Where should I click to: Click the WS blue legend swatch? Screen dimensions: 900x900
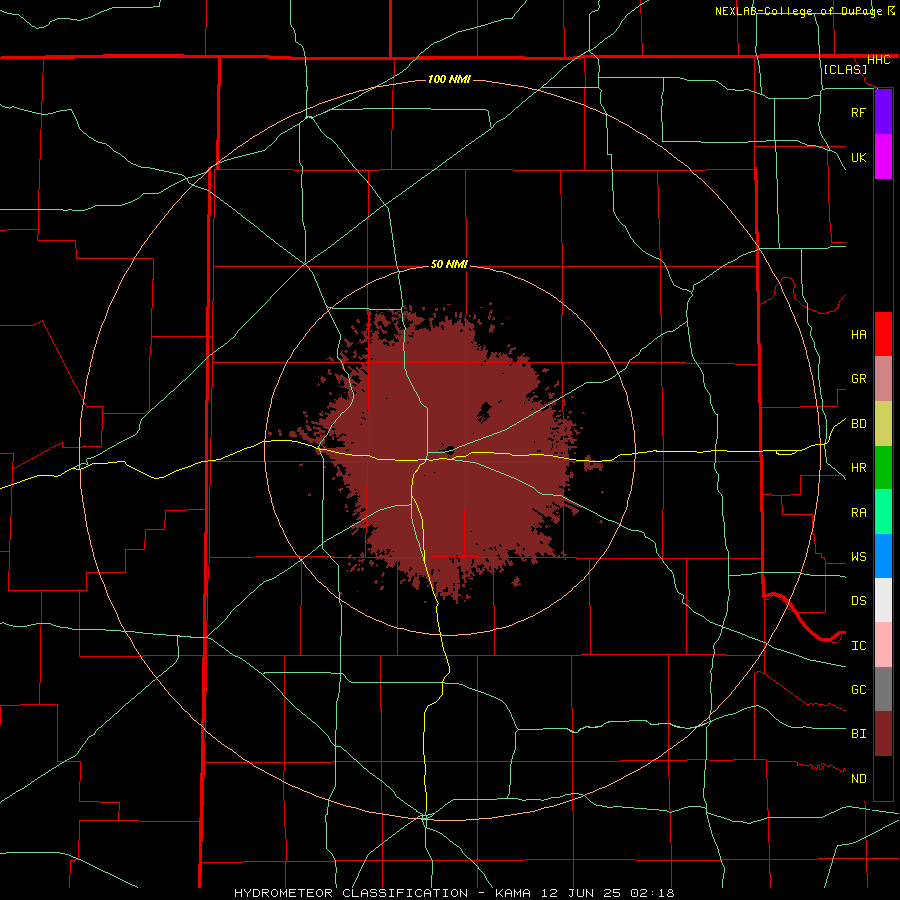883,556
